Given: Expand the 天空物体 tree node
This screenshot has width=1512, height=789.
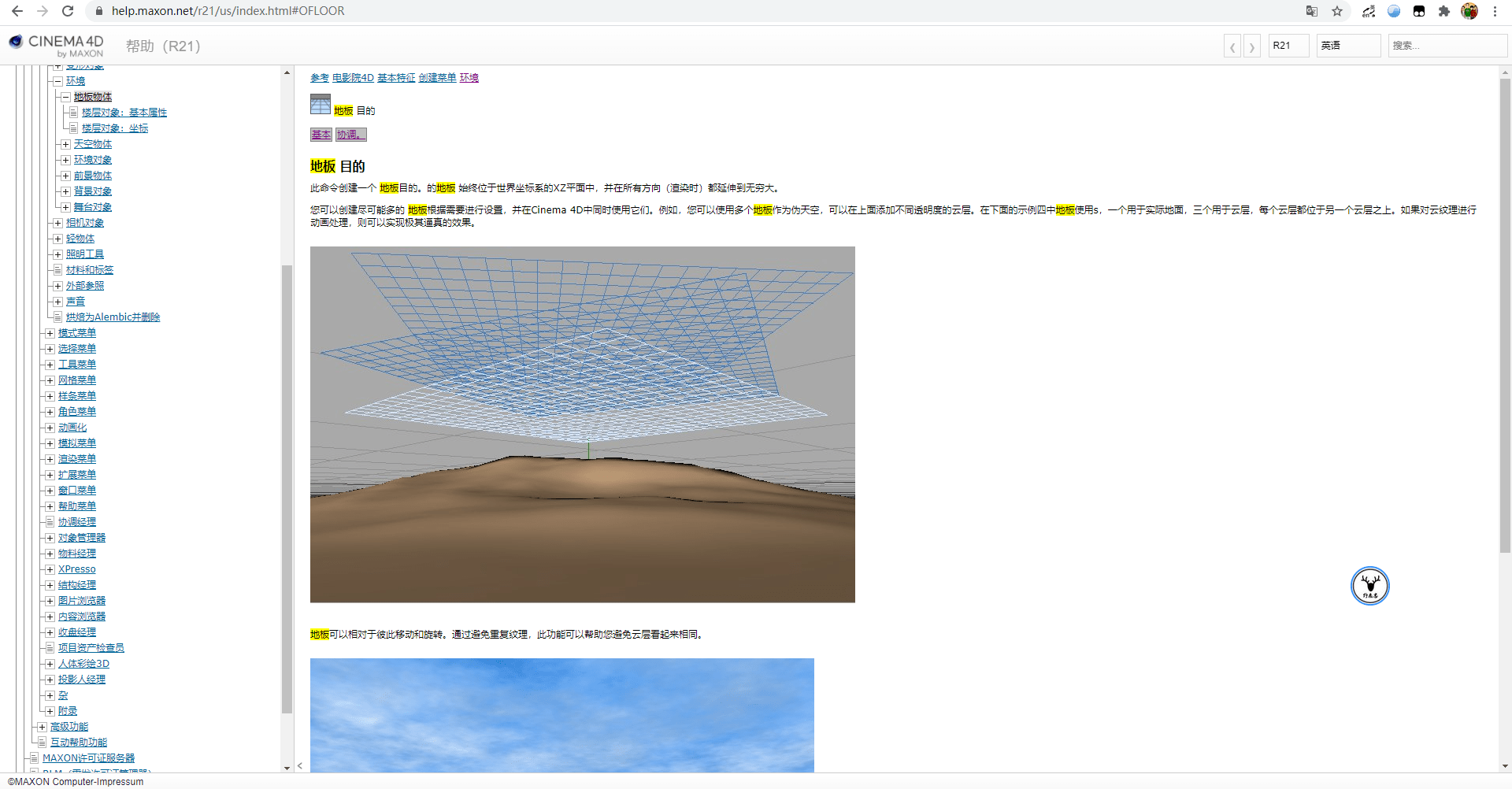Looking at the screenshot, I should click(65, 144).
